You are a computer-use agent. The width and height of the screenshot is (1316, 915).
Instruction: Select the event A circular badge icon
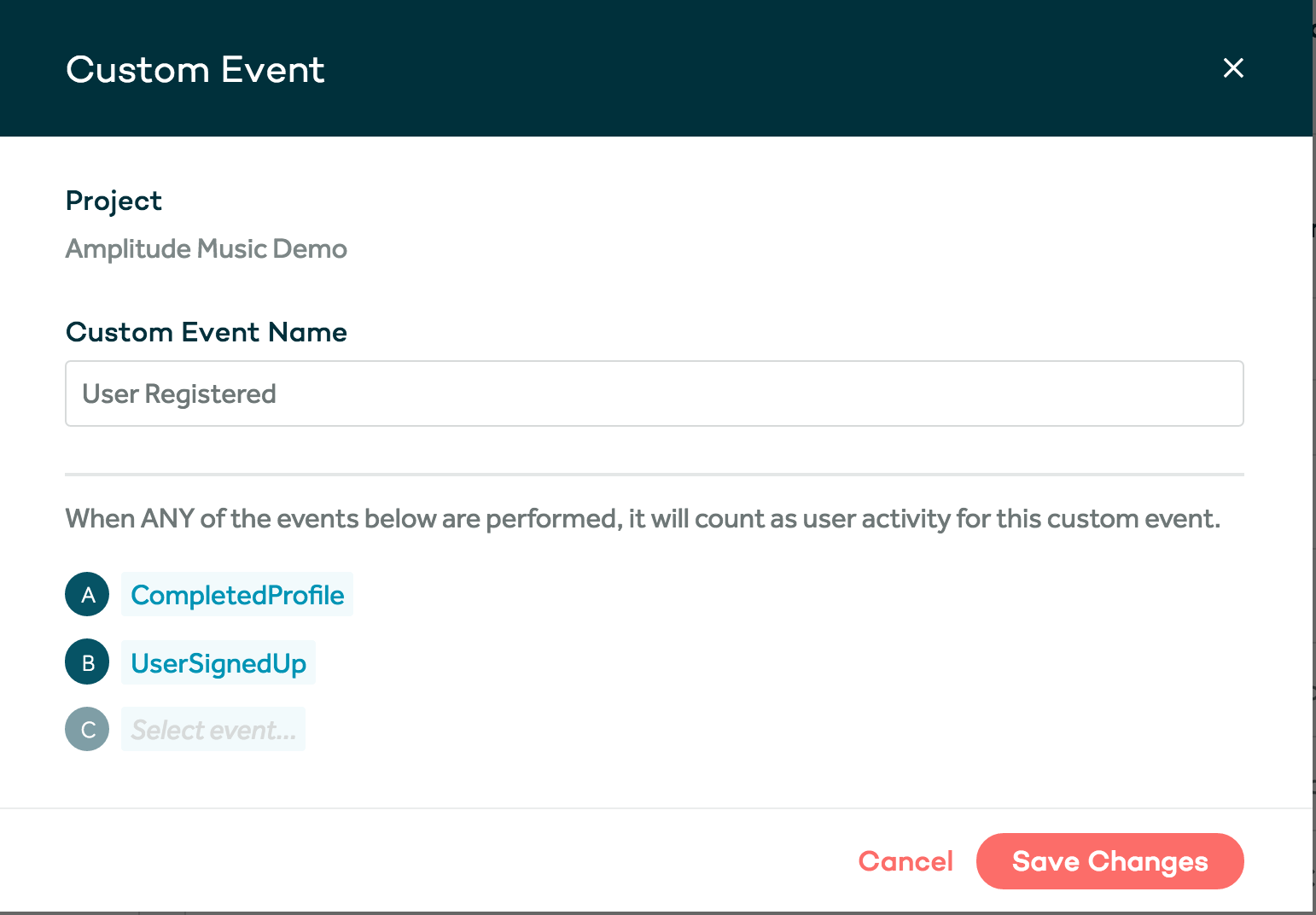pyautogui.click(x=87, y=594)
